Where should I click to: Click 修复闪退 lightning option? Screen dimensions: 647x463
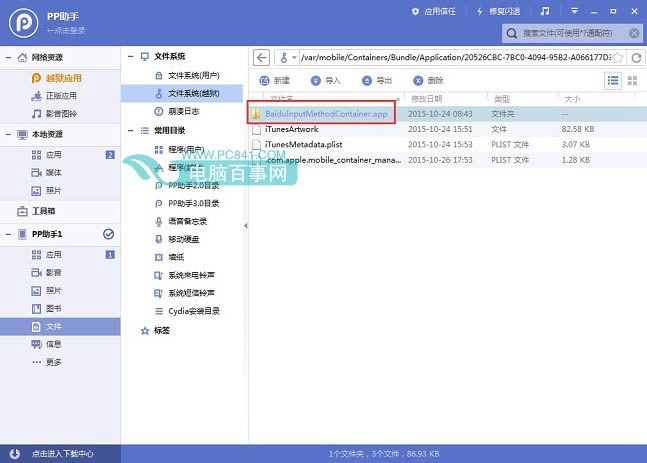(498, 12)
